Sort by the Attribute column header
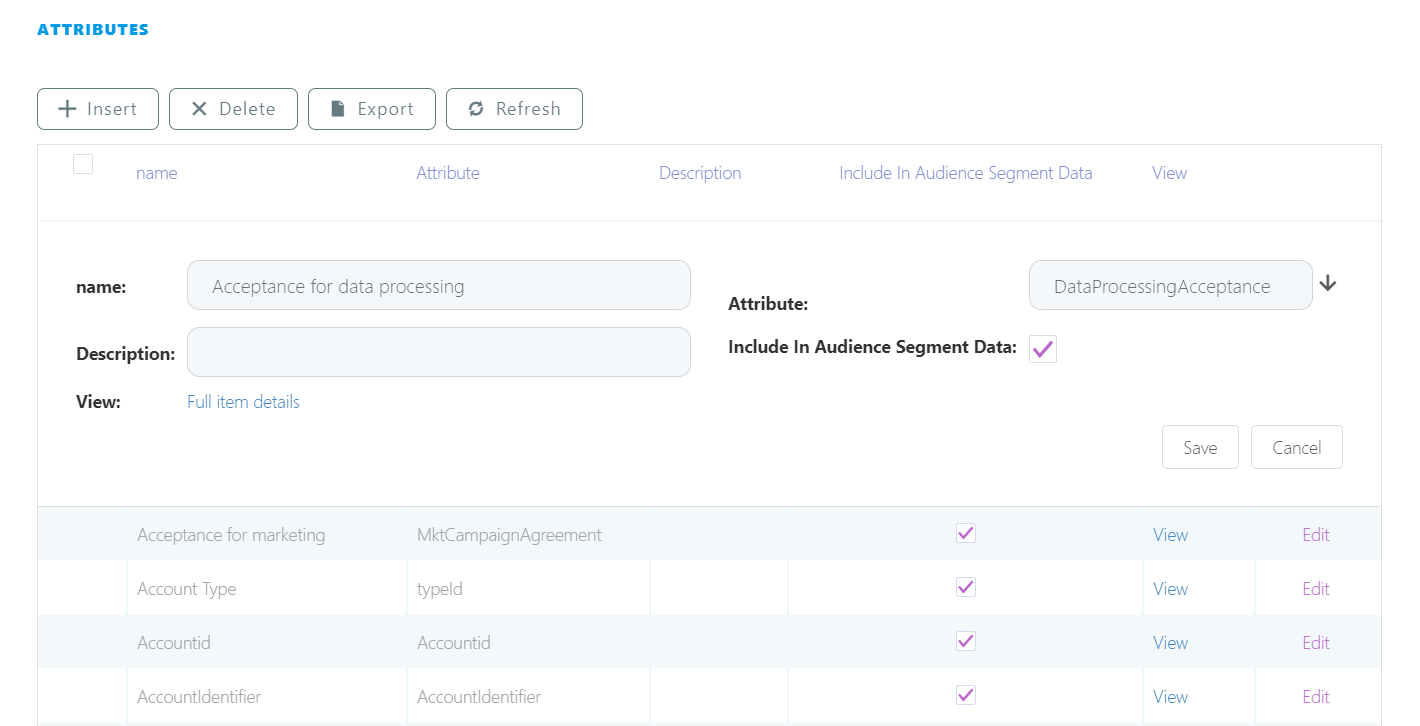Viewport: 1420px width, 726px height. [448, 173]
